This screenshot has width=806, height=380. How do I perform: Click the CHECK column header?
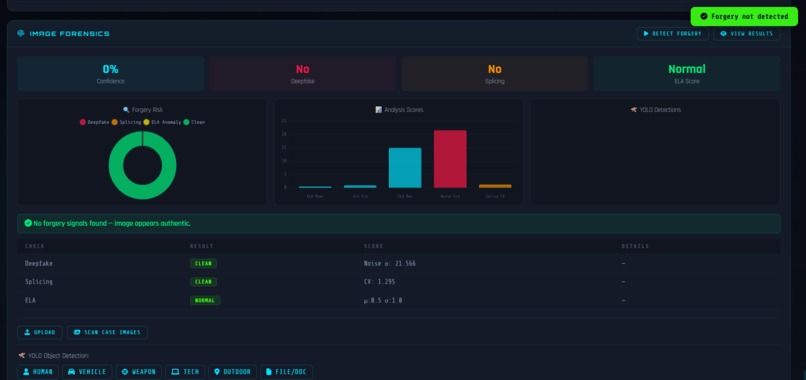pyautogui.click(x=34, y=246)
